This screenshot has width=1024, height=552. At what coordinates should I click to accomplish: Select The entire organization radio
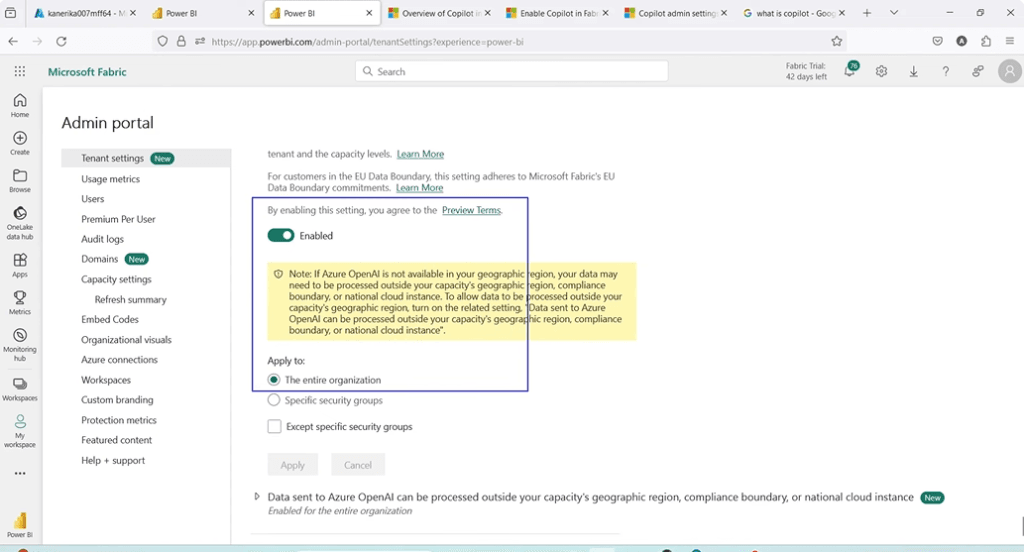coord(274,380)
